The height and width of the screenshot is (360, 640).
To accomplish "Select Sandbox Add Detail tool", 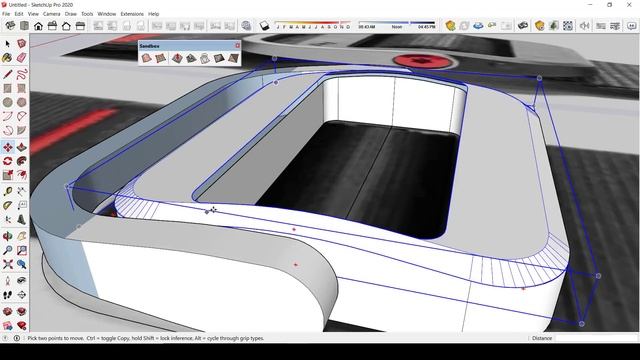I will coord(219,58).
